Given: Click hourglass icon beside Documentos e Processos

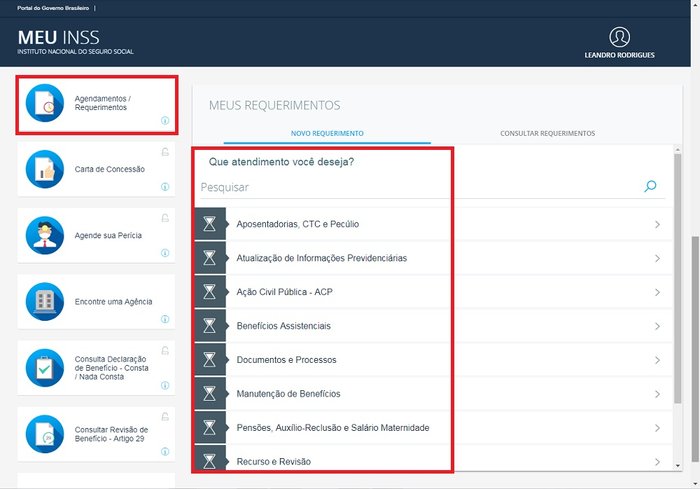Looking at the screenshot, I should click(x=210, y=359).
